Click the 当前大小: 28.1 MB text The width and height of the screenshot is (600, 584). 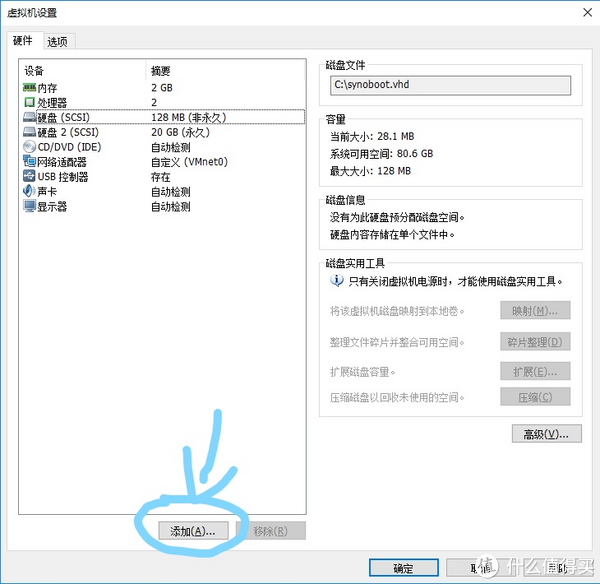(372, 136)
